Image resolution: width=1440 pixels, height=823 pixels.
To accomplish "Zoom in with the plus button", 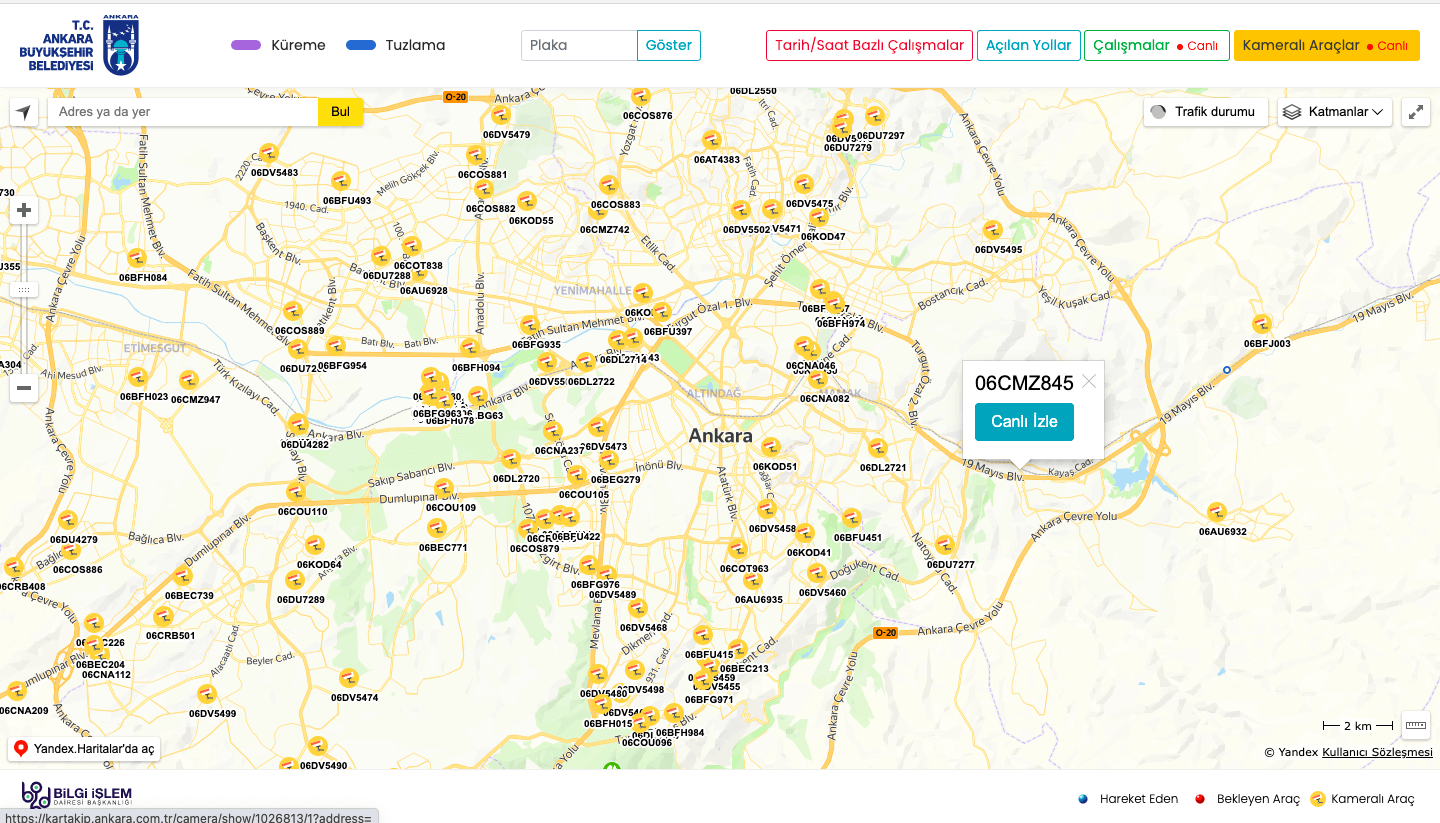I will pyautogui.click(x=24, y=211).
